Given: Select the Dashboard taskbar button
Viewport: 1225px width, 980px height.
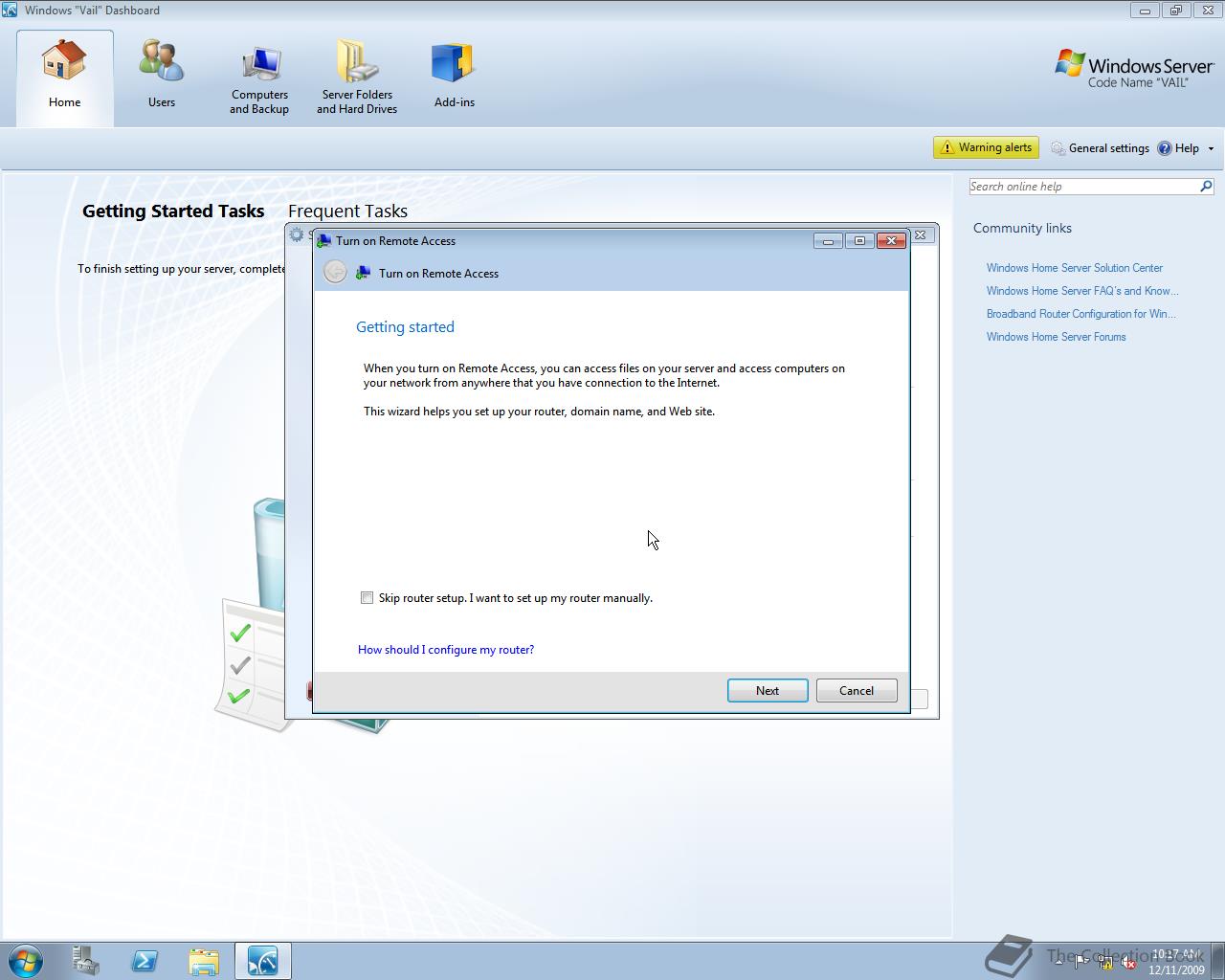Looking at the screenshot, I should coord(263,961).
